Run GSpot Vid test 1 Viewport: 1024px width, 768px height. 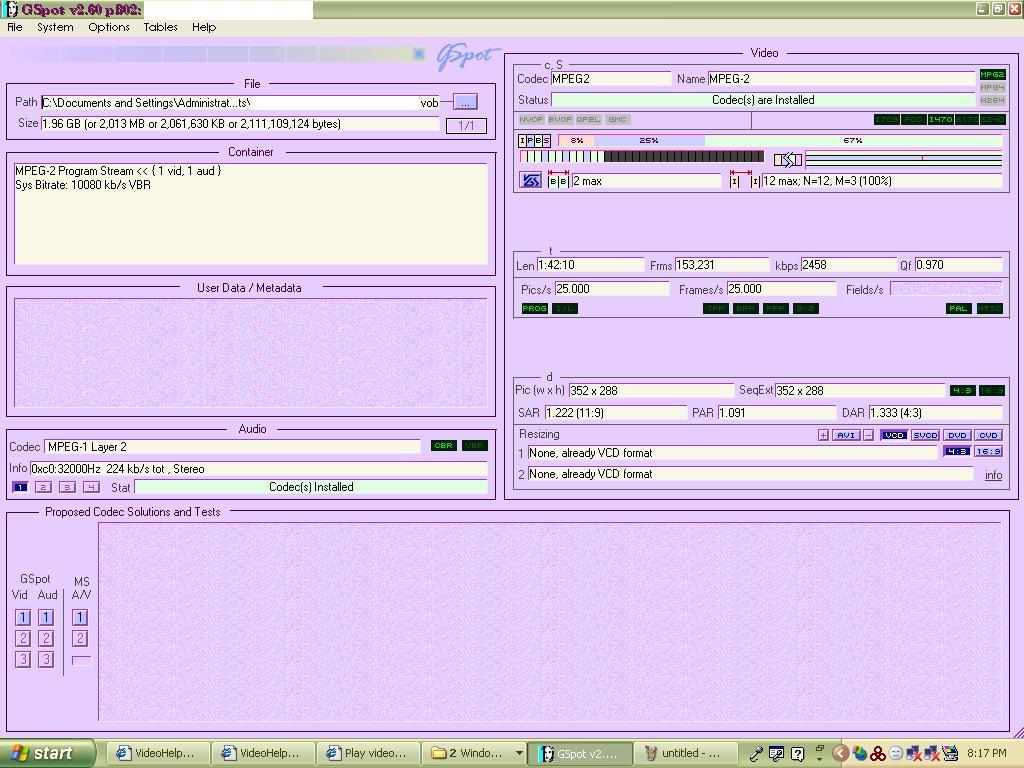23,617
